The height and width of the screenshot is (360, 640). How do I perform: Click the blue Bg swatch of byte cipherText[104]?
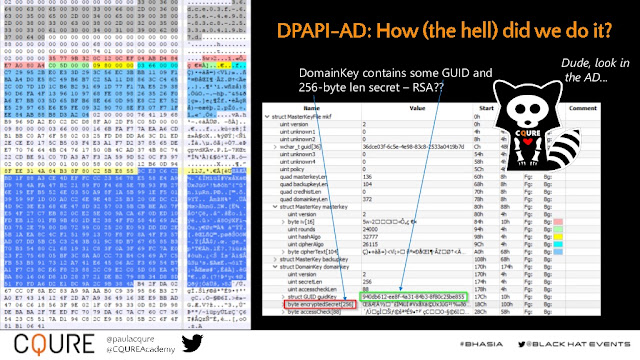pyautogui.click(x=558, y=252)
